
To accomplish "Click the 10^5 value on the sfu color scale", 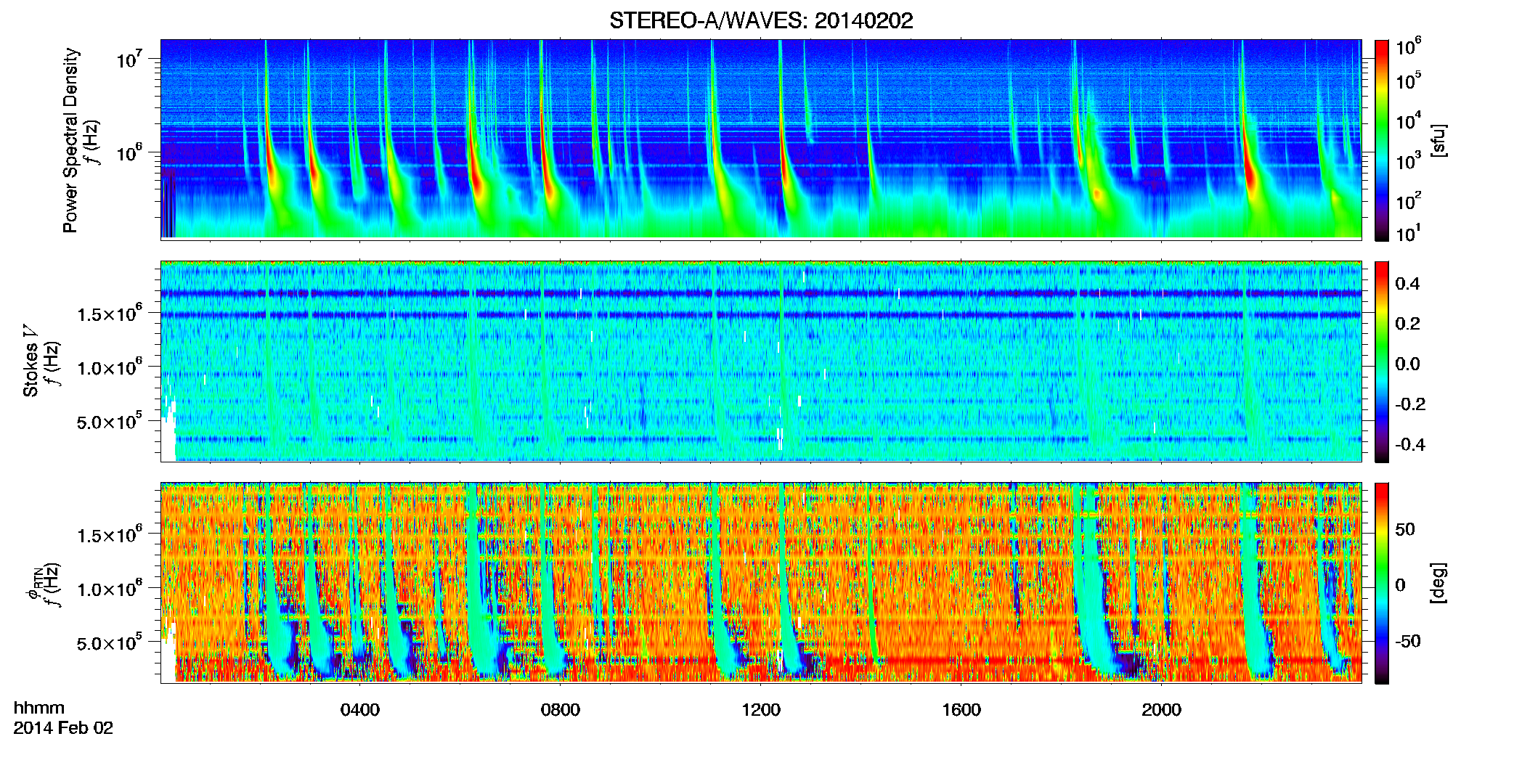I will click(x=1409, y=80).
